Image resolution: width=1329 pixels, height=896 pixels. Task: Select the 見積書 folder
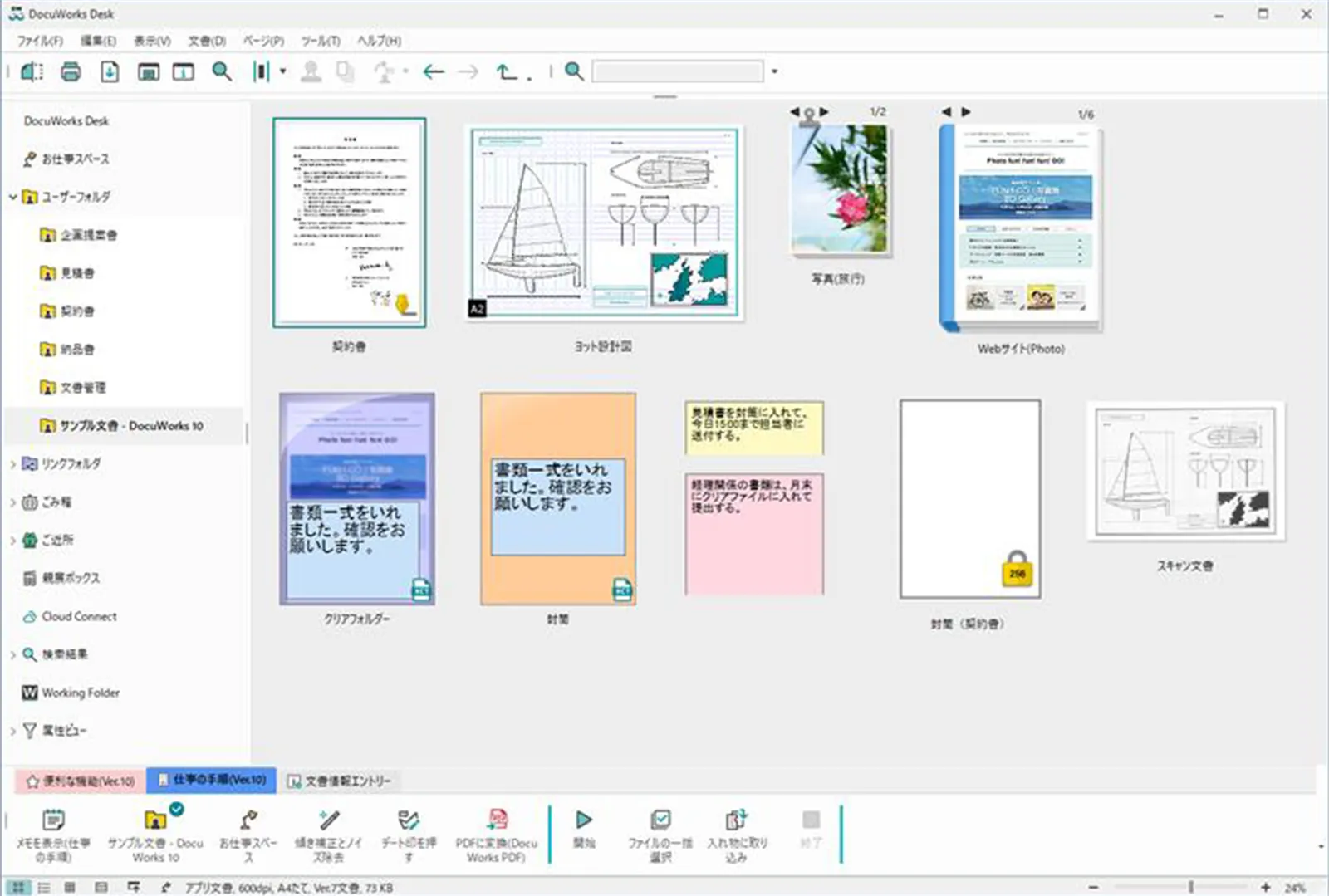coord(67,273)
